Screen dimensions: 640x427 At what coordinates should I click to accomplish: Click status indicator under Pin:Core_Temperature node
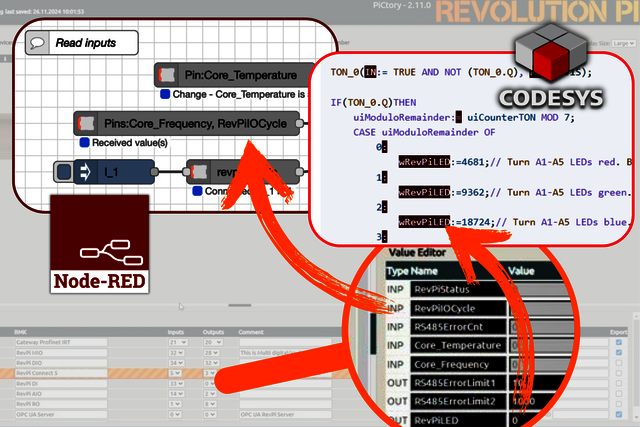click(165, 94)
